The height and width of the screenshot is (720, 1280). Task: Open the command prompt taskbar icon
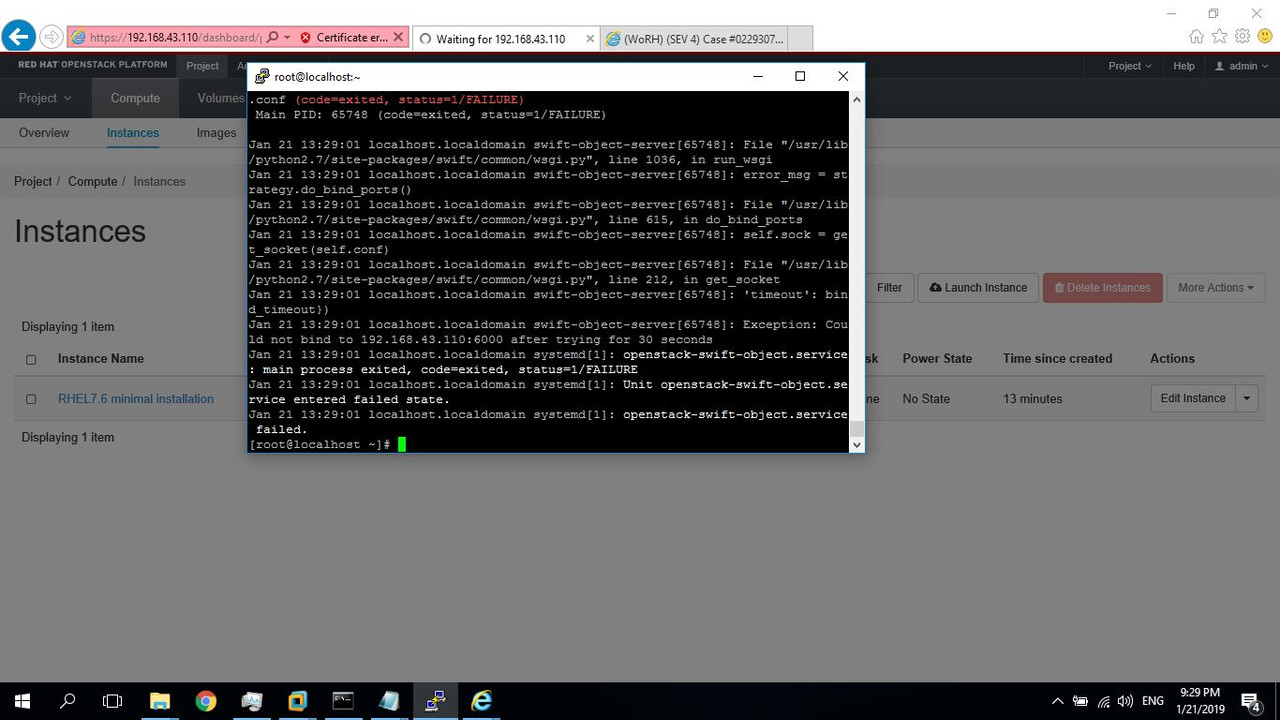pyautogui.click(x=343, y=701)
